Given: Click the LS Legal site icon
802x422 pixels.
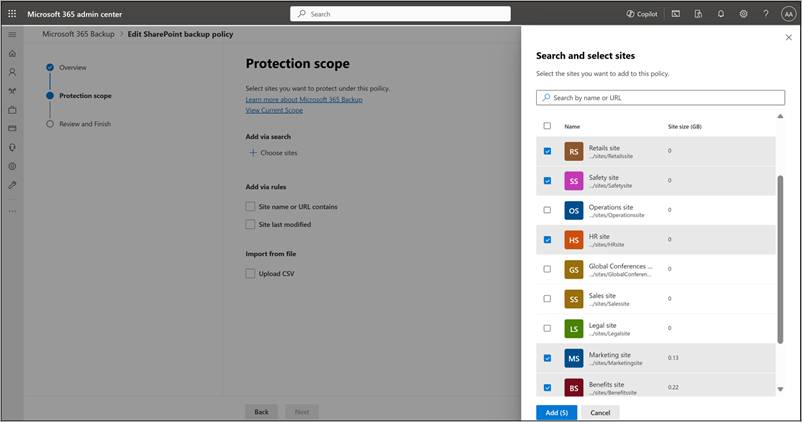Looking at the screenshot, I should [573, 329].
